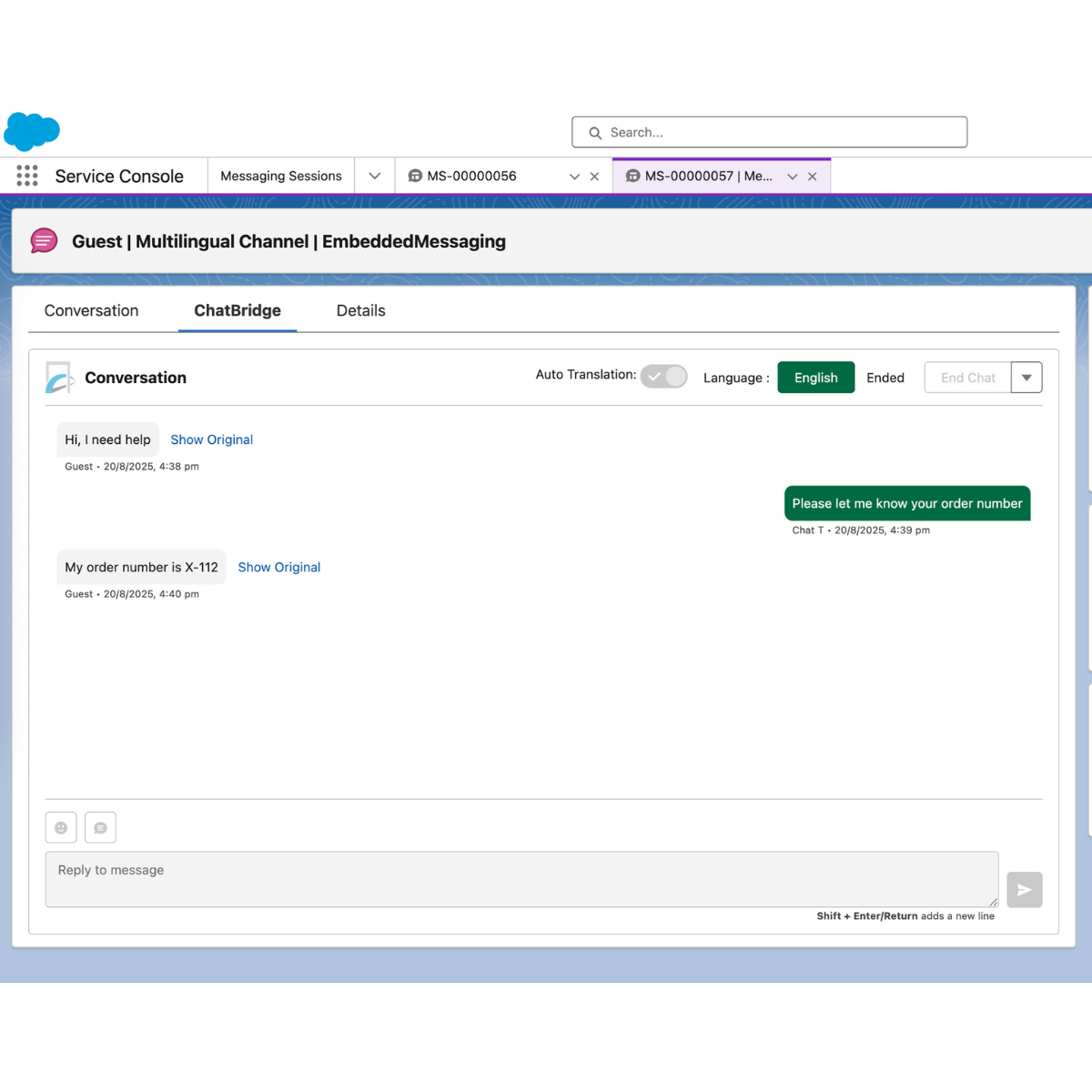Click the Service Console app name
This screenshot has height=1092, width=1092.
click(119, 177)
